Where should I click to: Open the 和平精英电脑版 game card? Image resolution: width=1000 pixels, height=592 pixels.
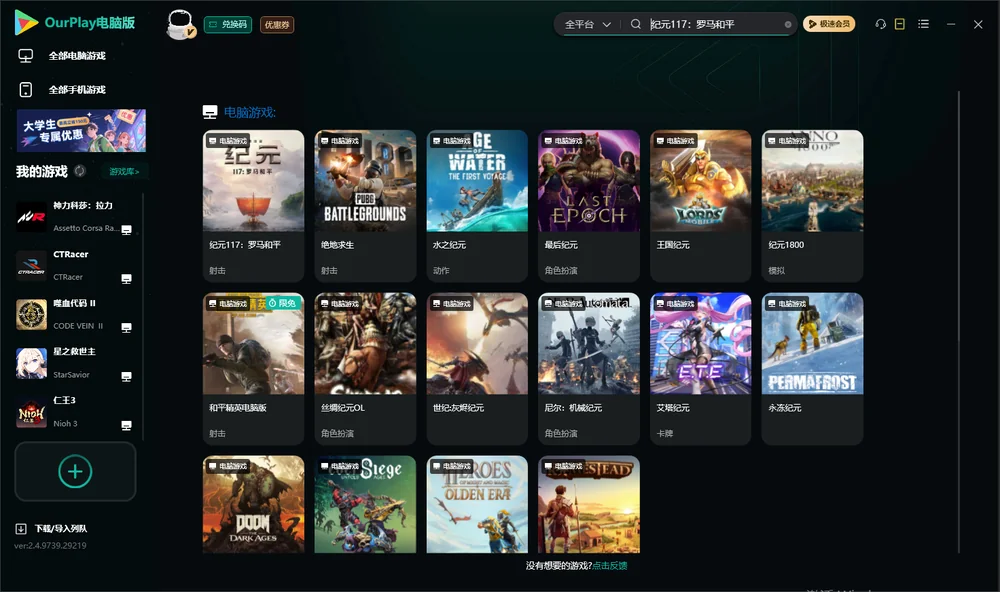253,368
